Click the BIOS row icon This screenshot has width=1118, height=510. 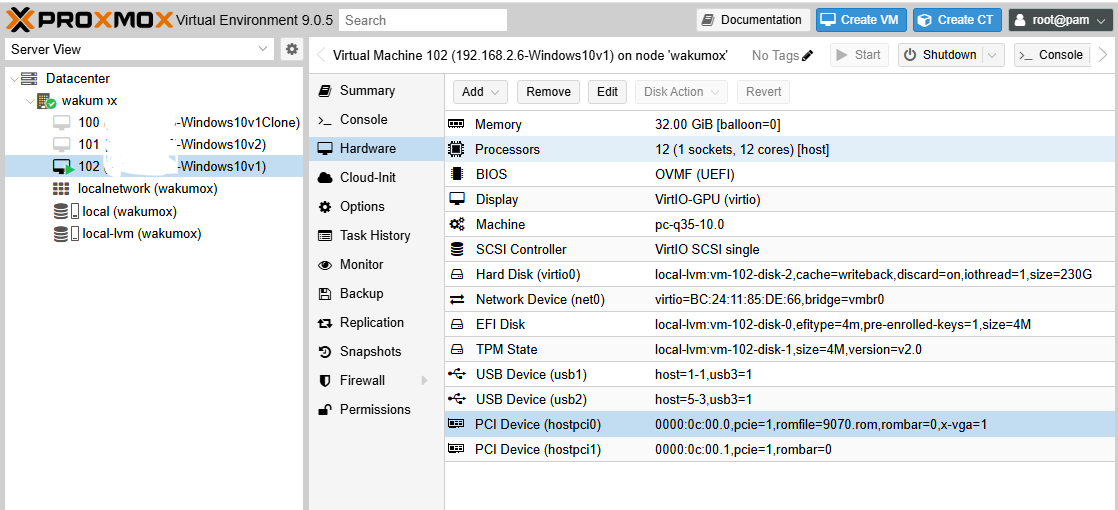click(x=456, y=174)
